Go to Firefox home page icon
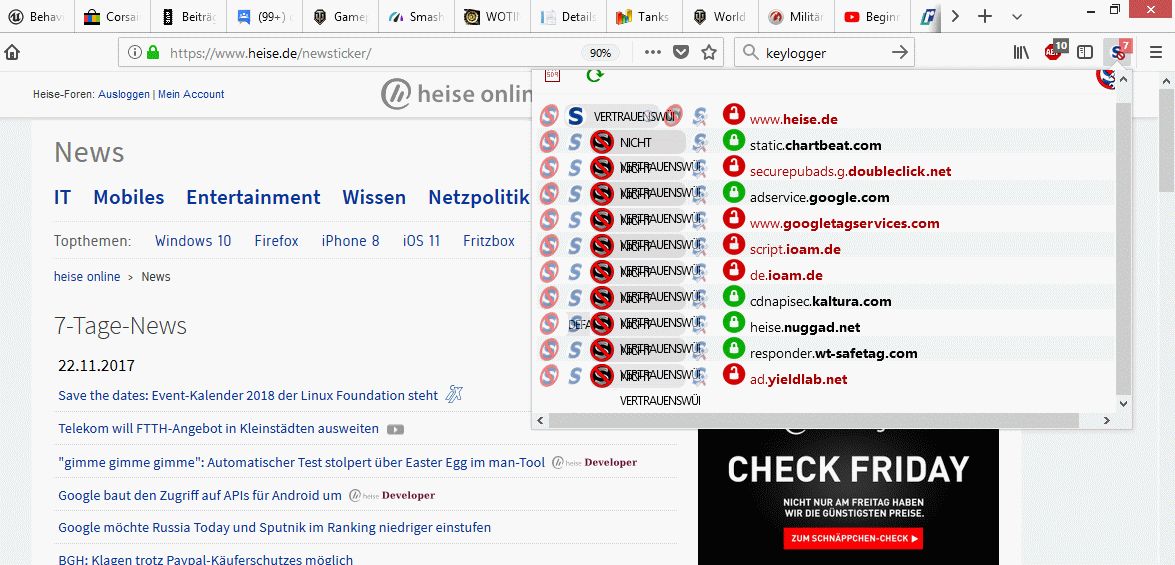The image size is (1175, 565). click(12, 52)
